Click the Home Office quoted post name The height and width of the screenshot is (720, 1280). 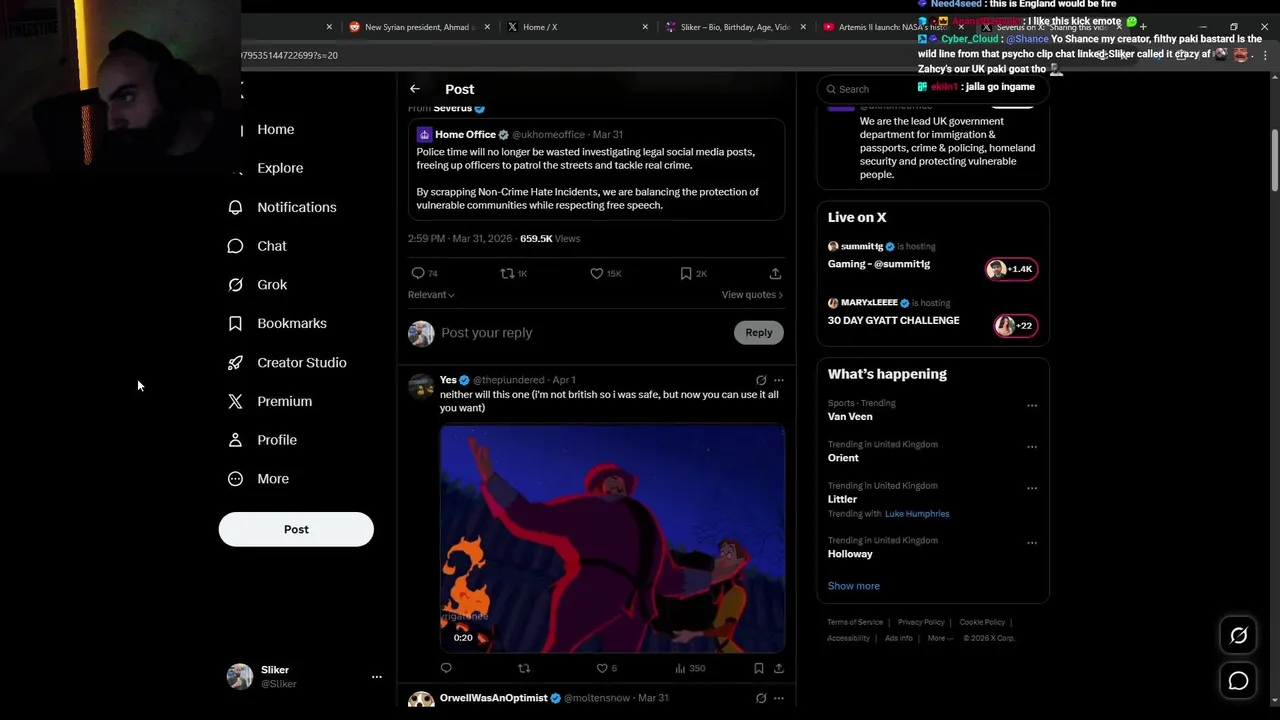(465, 134)
